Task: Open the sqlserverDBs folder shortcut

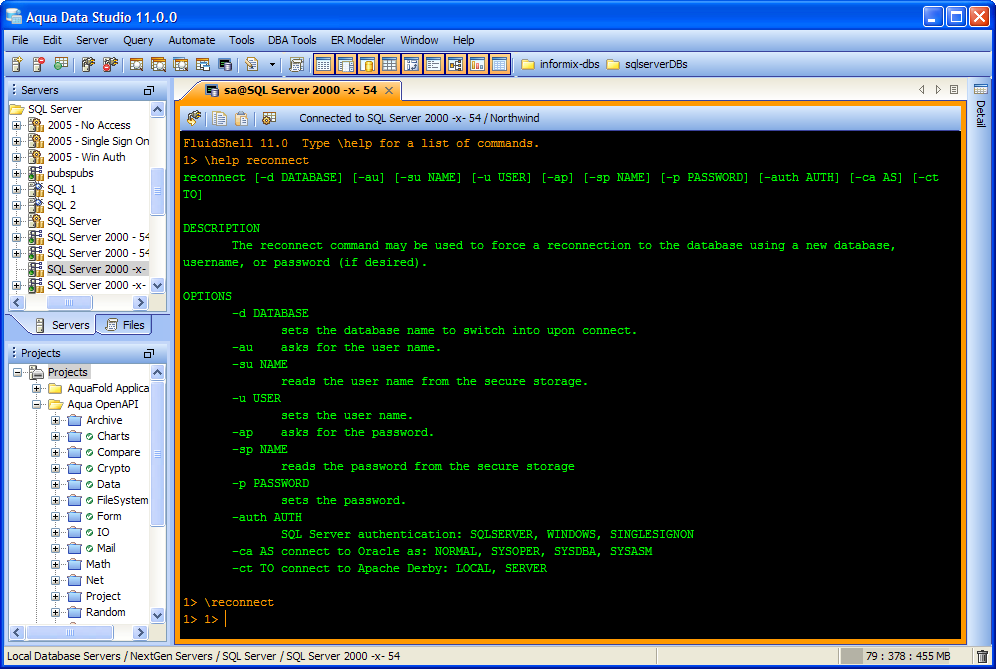Action: click(x=647, y=64)
